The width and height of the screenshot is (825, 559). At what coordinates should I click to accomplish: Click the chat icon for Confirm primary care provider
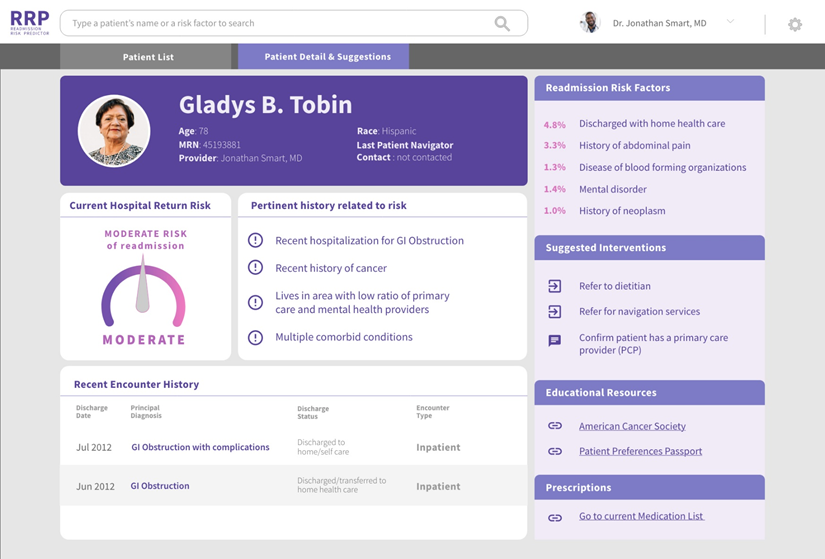coord(555,341)
